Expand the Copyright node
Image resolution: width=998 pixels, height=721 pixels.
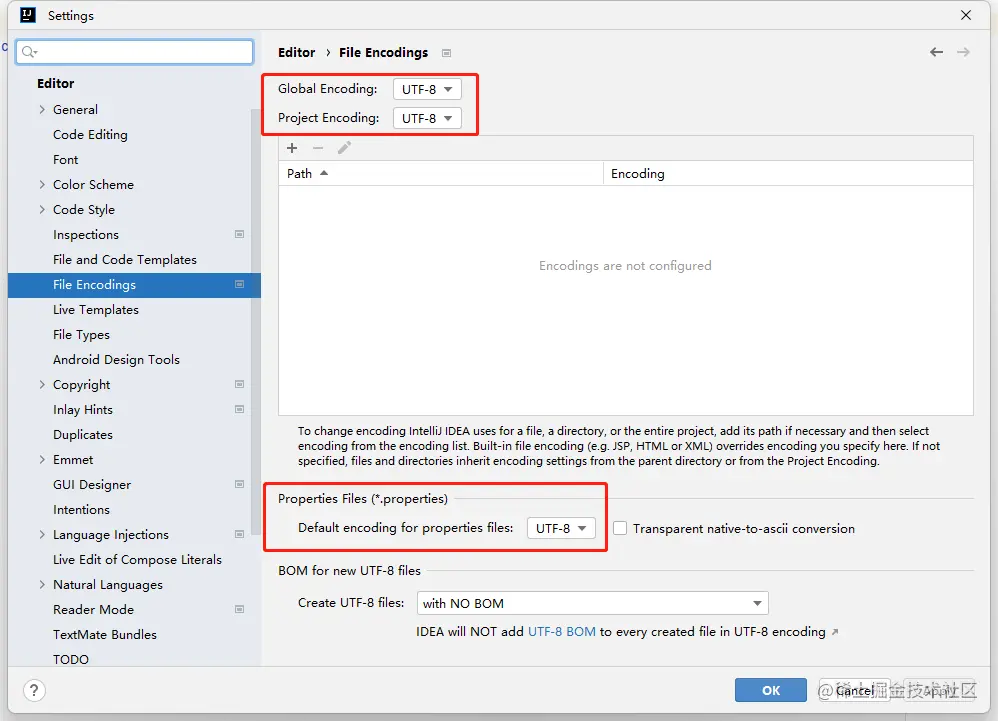42,384
